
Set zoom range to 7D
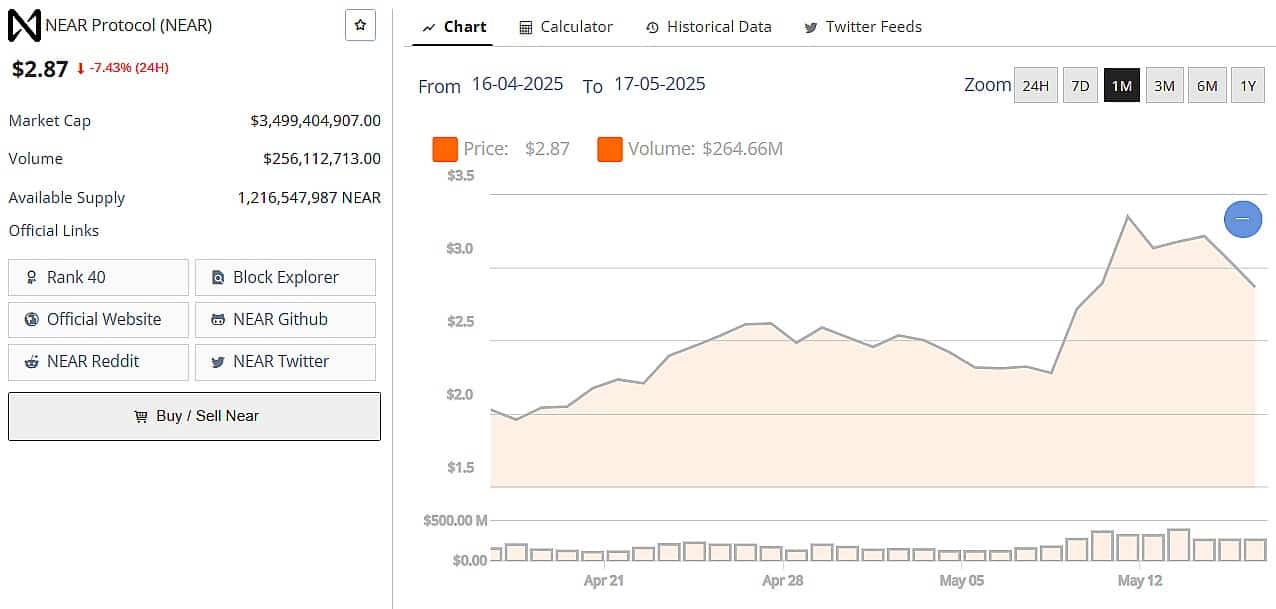(1080, 86)
